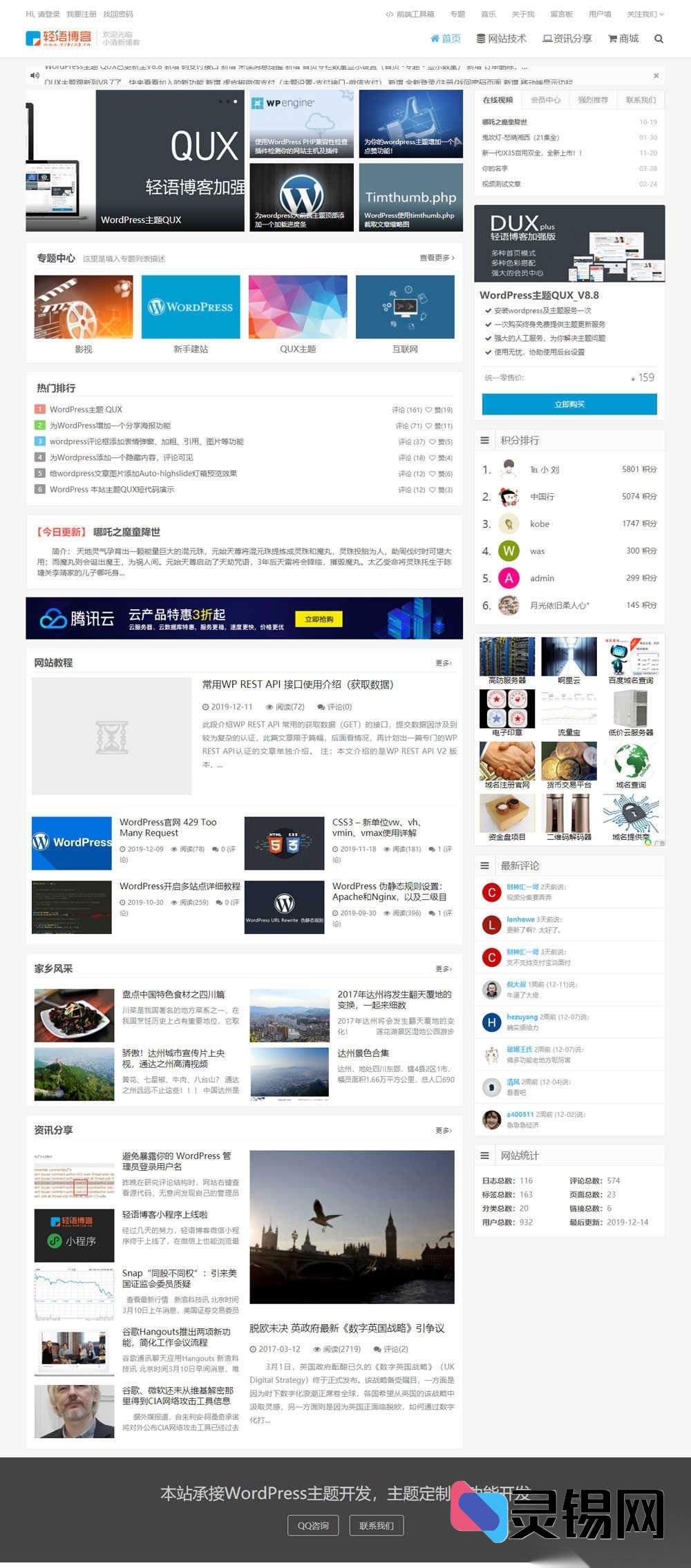Expand the 关注我们 dropdown in top bar
The image size is (691, 1568).
(x=645, y=14)
